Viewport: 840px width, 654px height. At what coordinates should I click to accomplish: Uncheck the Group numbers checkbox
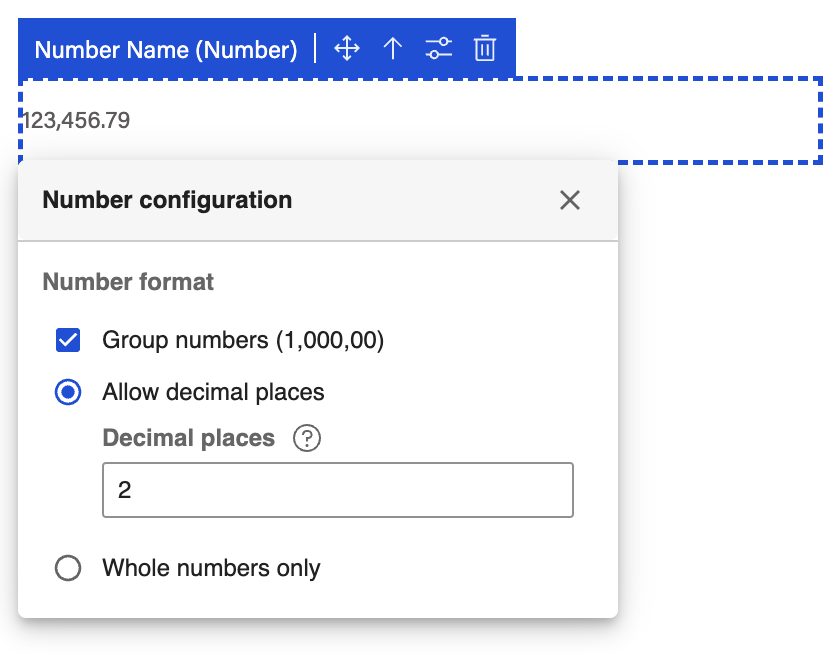(68, 341)
